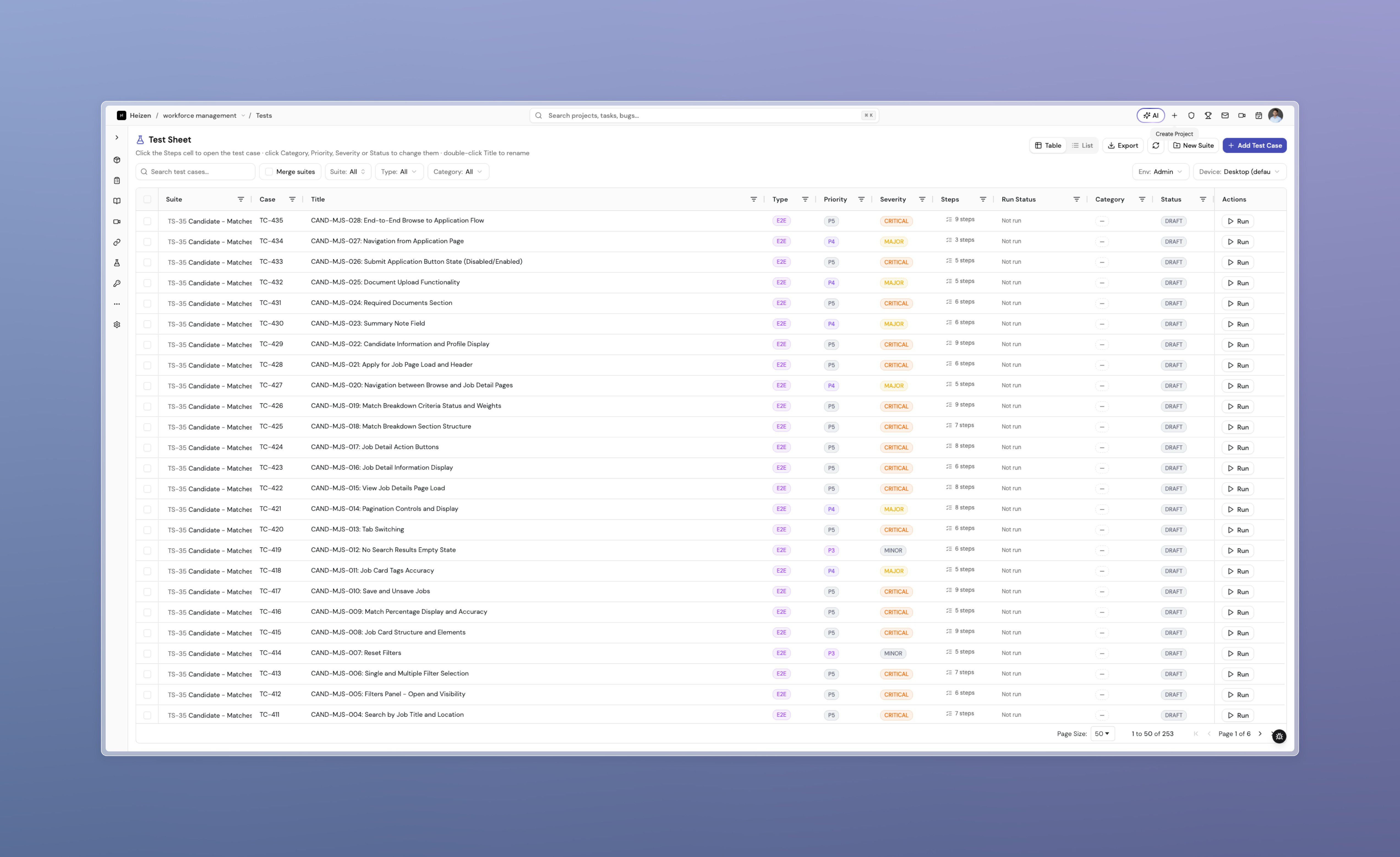Viewport: 1400px width, 857px height.
Task: Expand the workforce management project dropdown
Action: click(x=243, y=115)
